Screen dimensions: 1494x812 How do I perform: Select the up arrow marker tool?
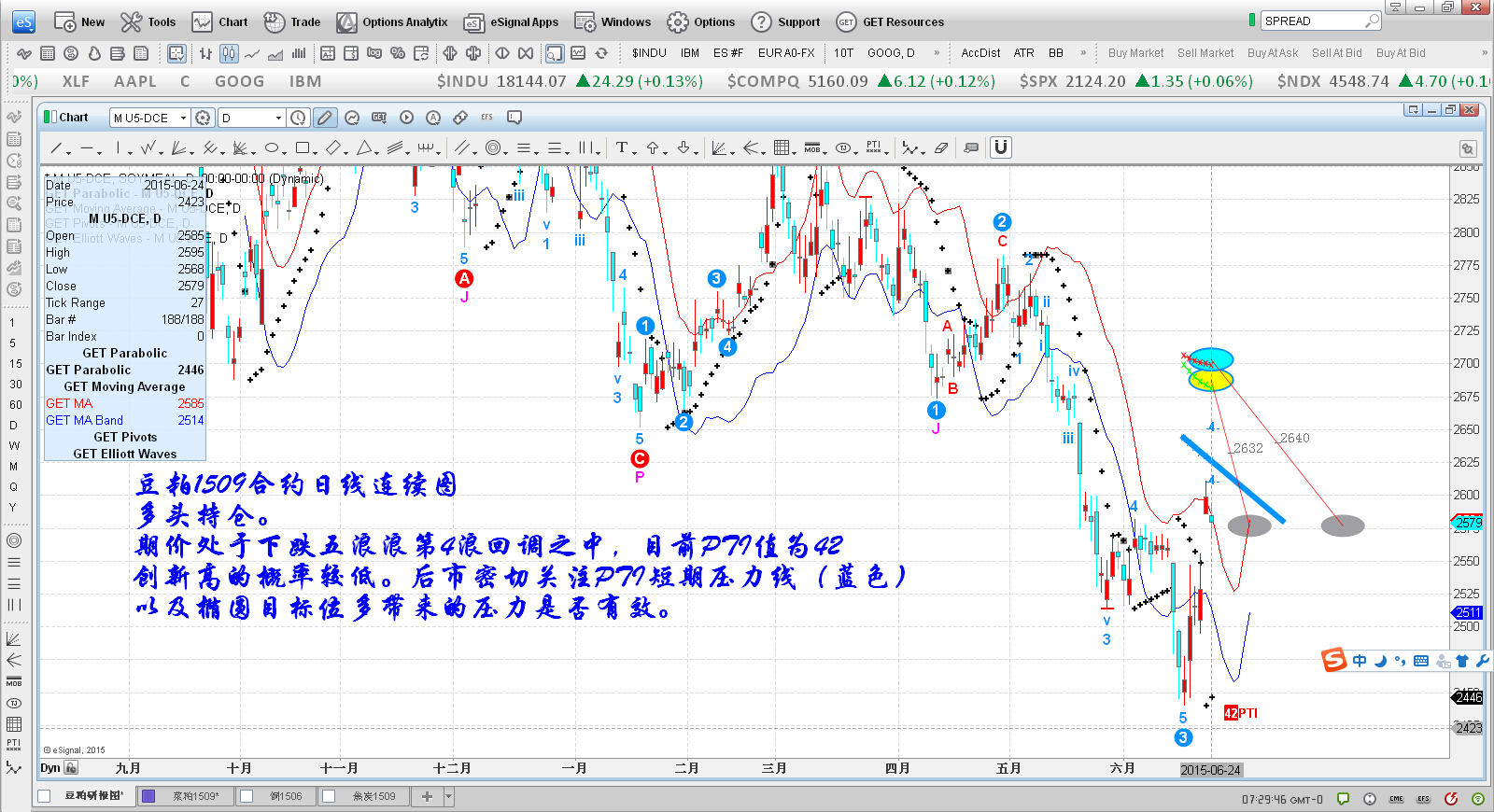(x=653, y=147)
